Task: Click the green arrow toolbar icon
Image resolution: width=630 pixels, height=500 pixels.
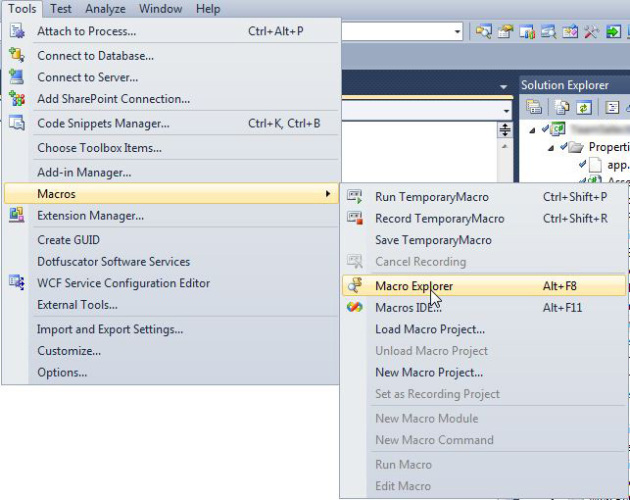Action: pos(613,31)
